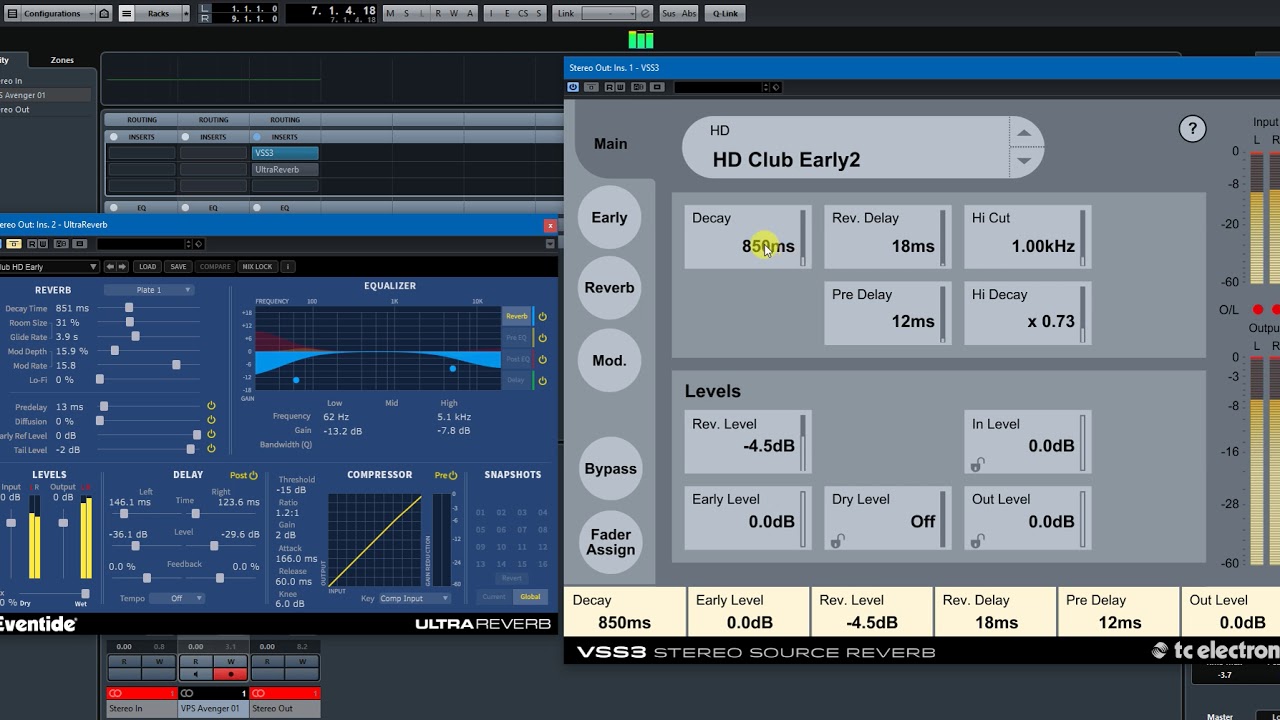
Task: Open Key Comp Input dropdown
Action: click(x=414, y=598)
